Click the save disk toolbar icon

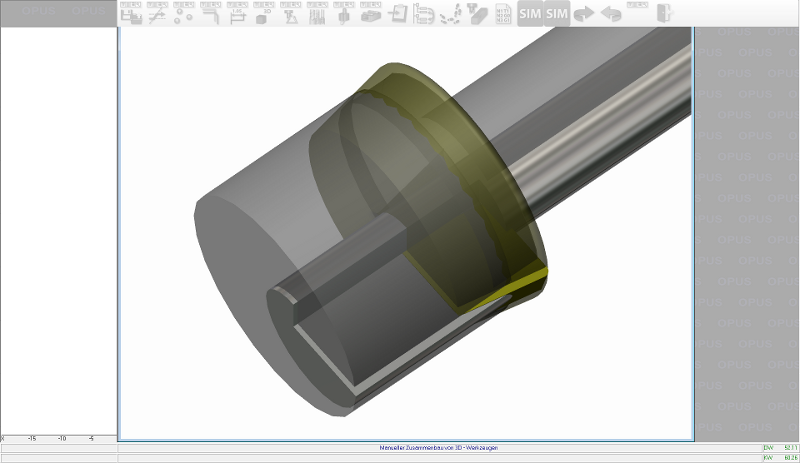[131, 13]
